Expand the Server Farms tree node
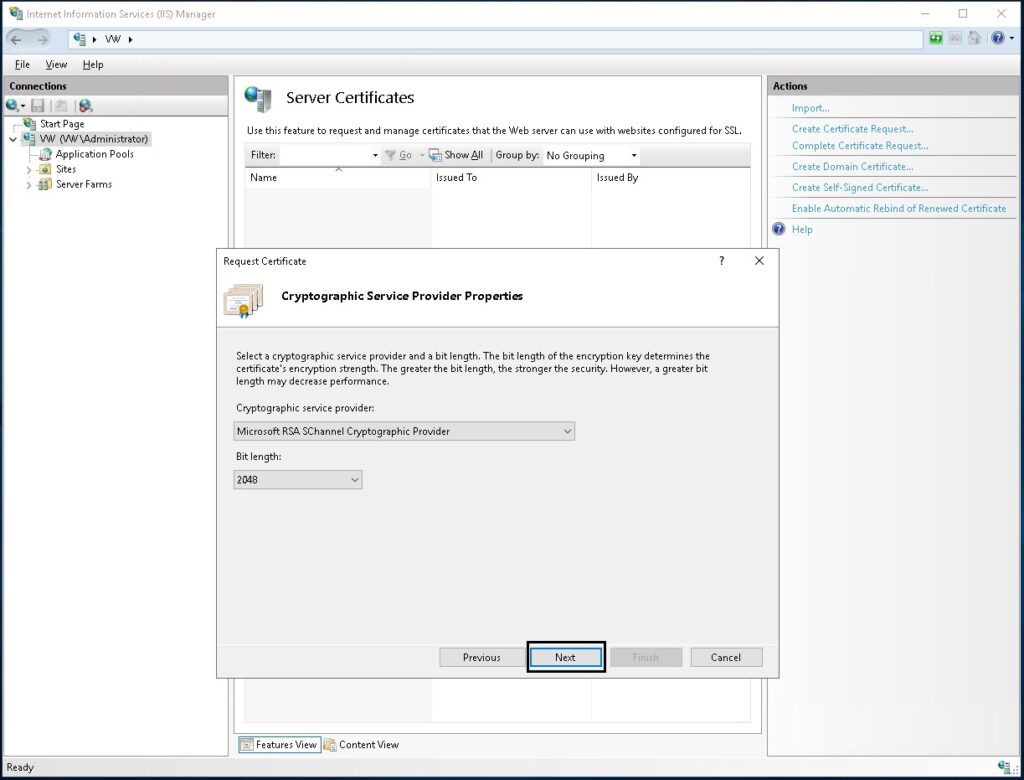Image resolution: width=1024 pixels, height=780 pixels. point(29,185)
